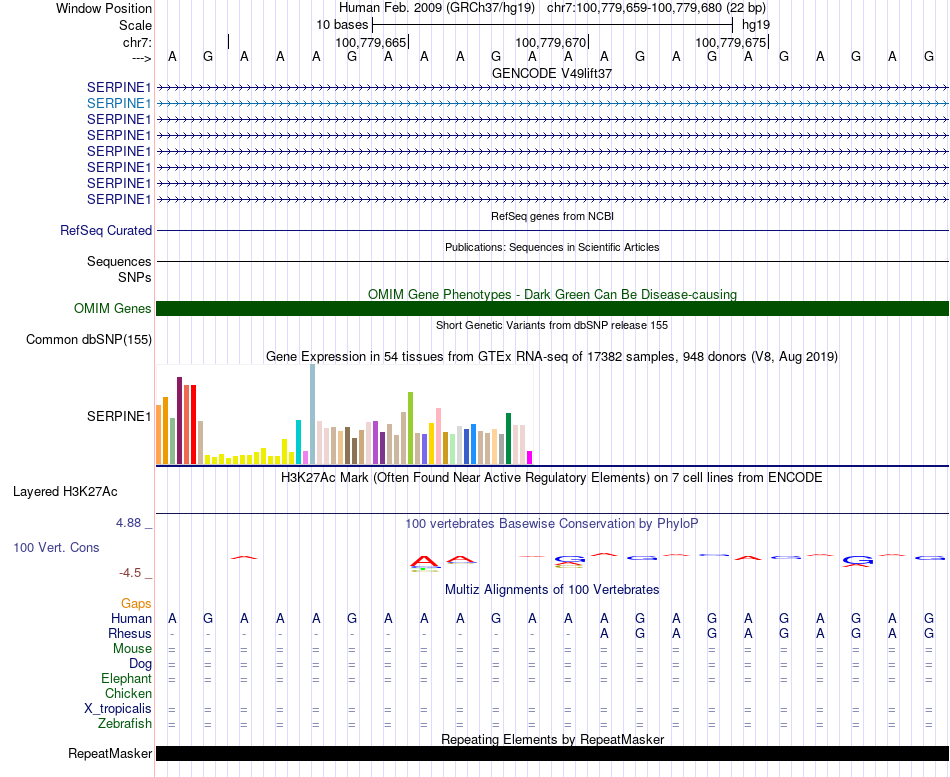This screenshot has width=950, height=777.
Task: Click the large red A in PhyloP track
Action: (425, 561)
